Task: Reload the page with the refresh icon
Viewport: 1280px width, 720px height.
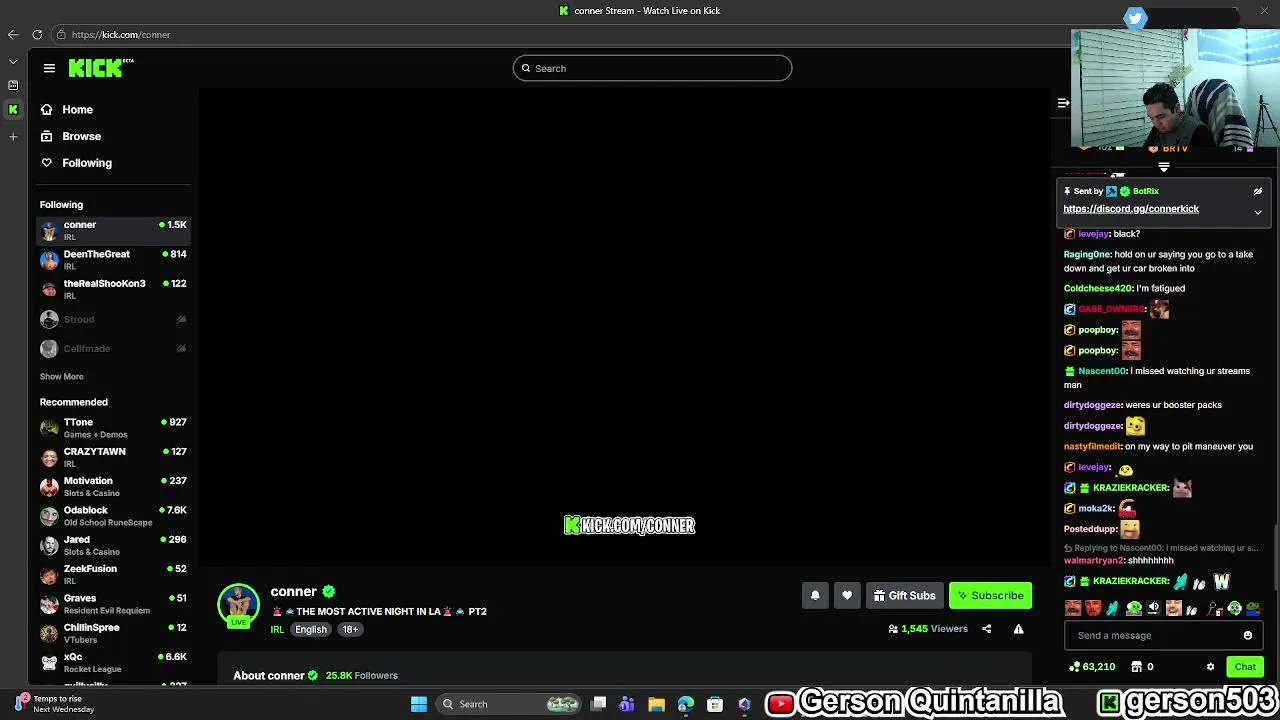Action: (x=37, y=35)
